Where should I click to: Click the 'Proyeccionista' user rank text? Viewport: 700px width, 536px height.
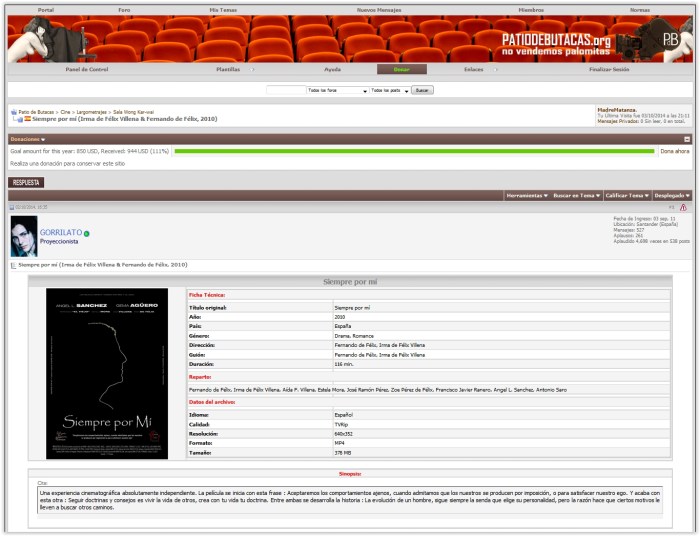click(x=59, y=241)
